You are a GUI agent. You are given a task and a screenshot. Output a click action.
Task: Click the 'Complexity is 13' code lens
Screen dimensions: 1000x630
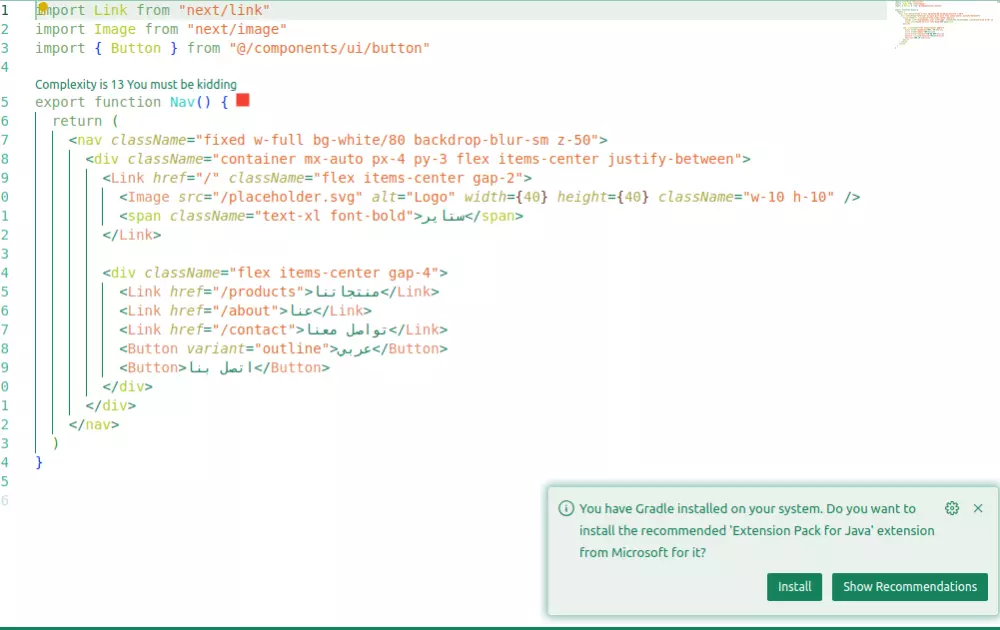pos(136,84)
